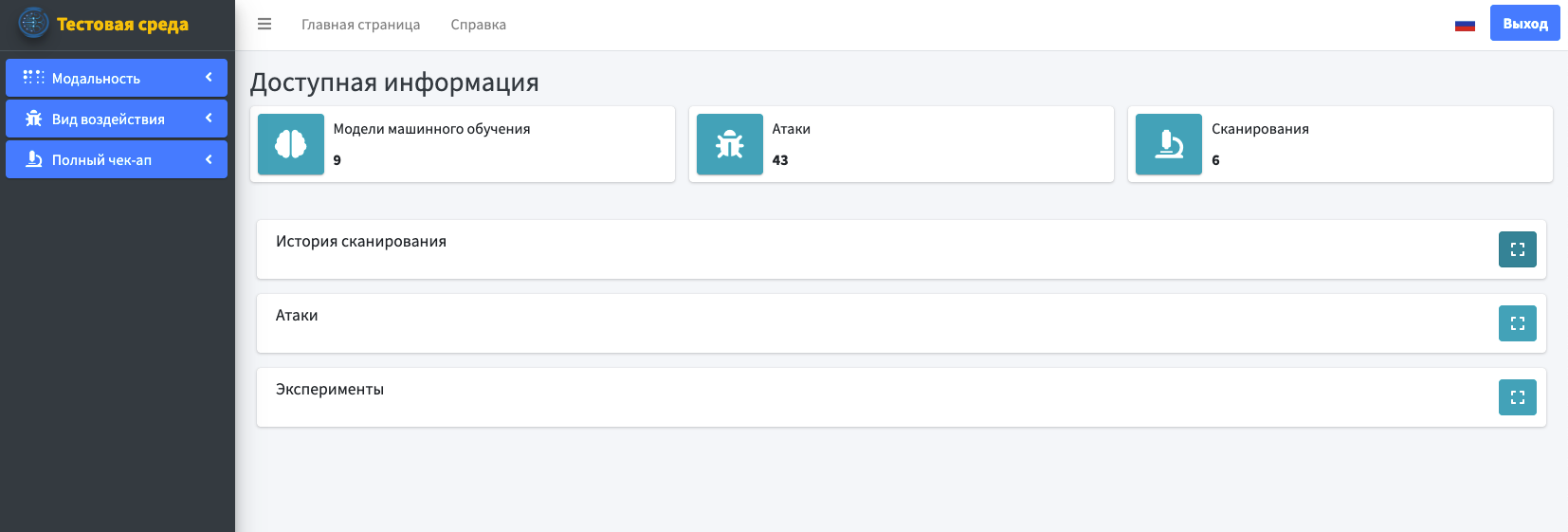Select the Модели машинного обучения card title
Image resolution: width=1568 pixels, height=532 pixels.
click(x=431, y=129)
